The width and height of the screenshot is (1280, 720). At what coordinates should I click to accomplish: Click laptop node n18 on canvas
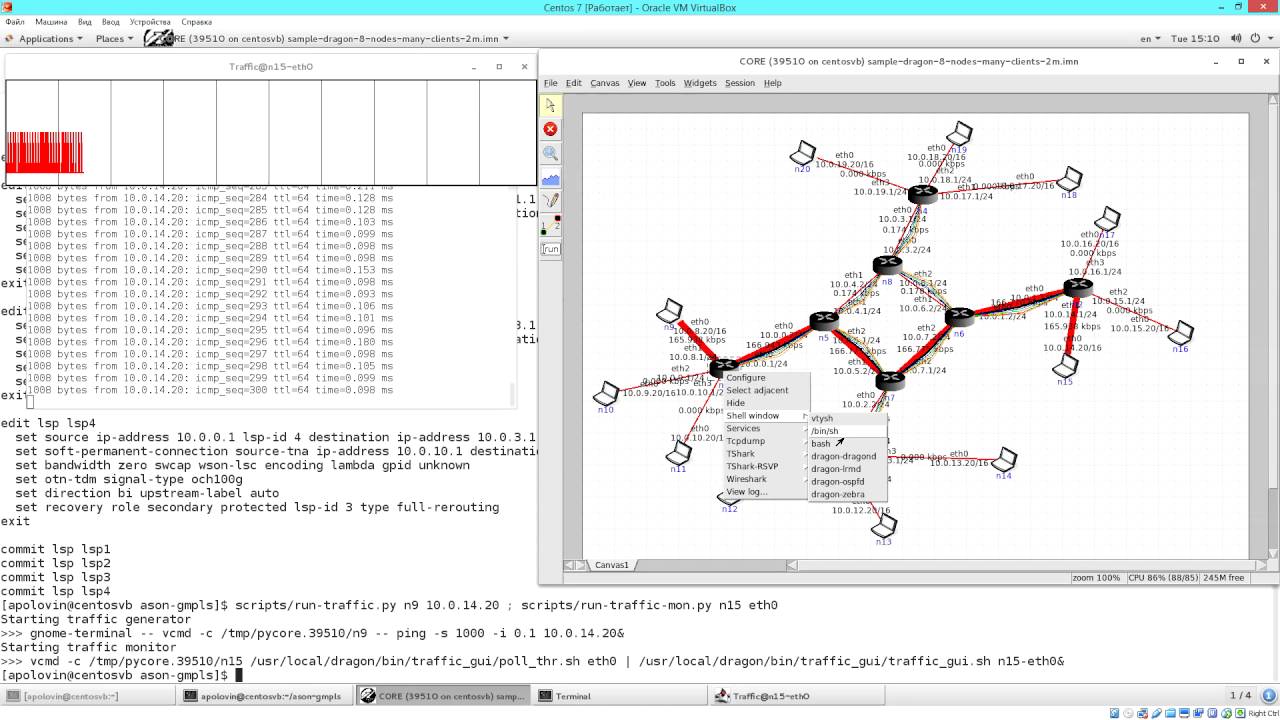point(1070,180)
